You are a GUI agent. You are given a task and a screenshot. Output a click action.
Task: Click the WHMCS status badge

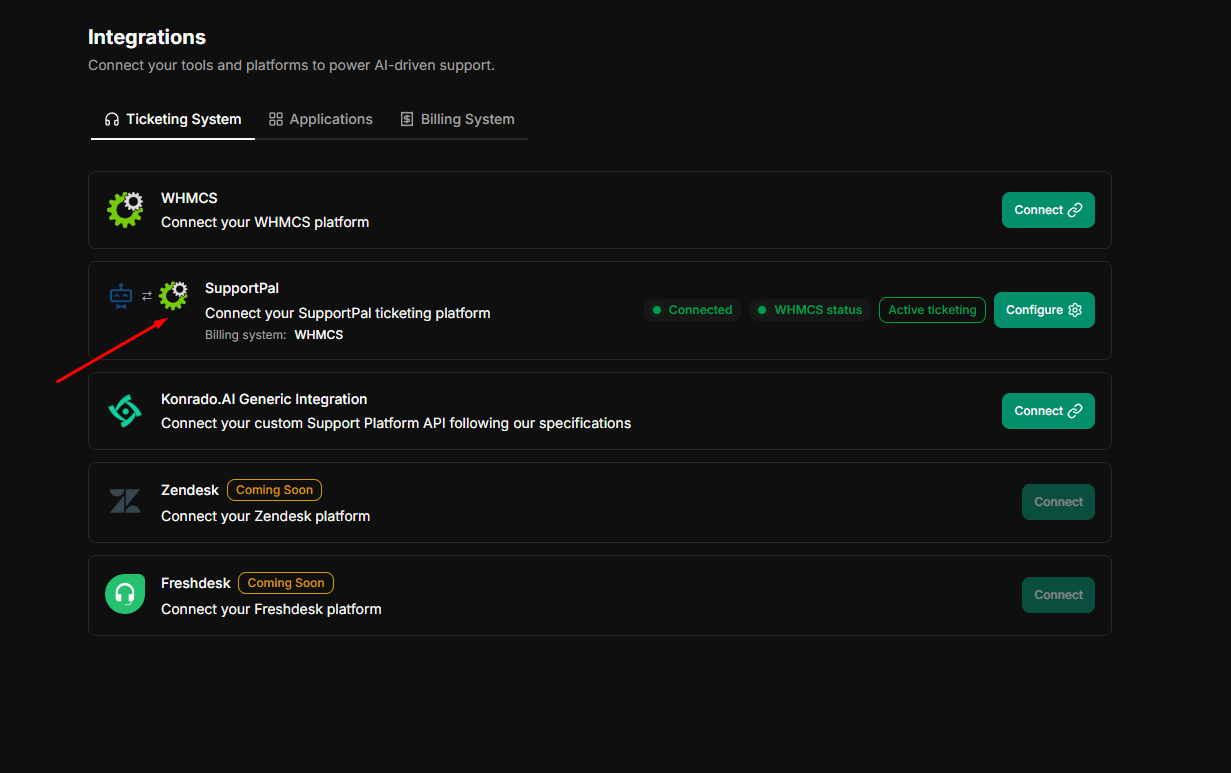point(810,310)
